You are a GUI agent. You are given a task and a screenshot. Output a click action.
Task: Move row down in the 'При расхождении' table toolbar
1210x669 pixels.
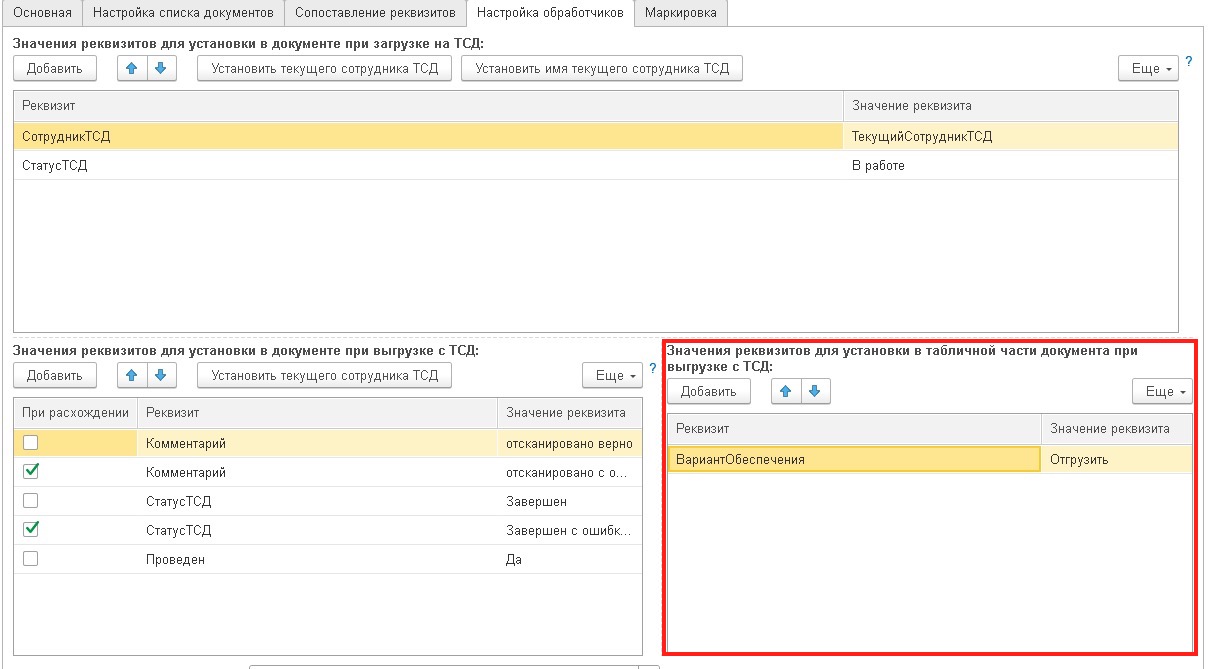pyautogui.click(x=160, y=375)
